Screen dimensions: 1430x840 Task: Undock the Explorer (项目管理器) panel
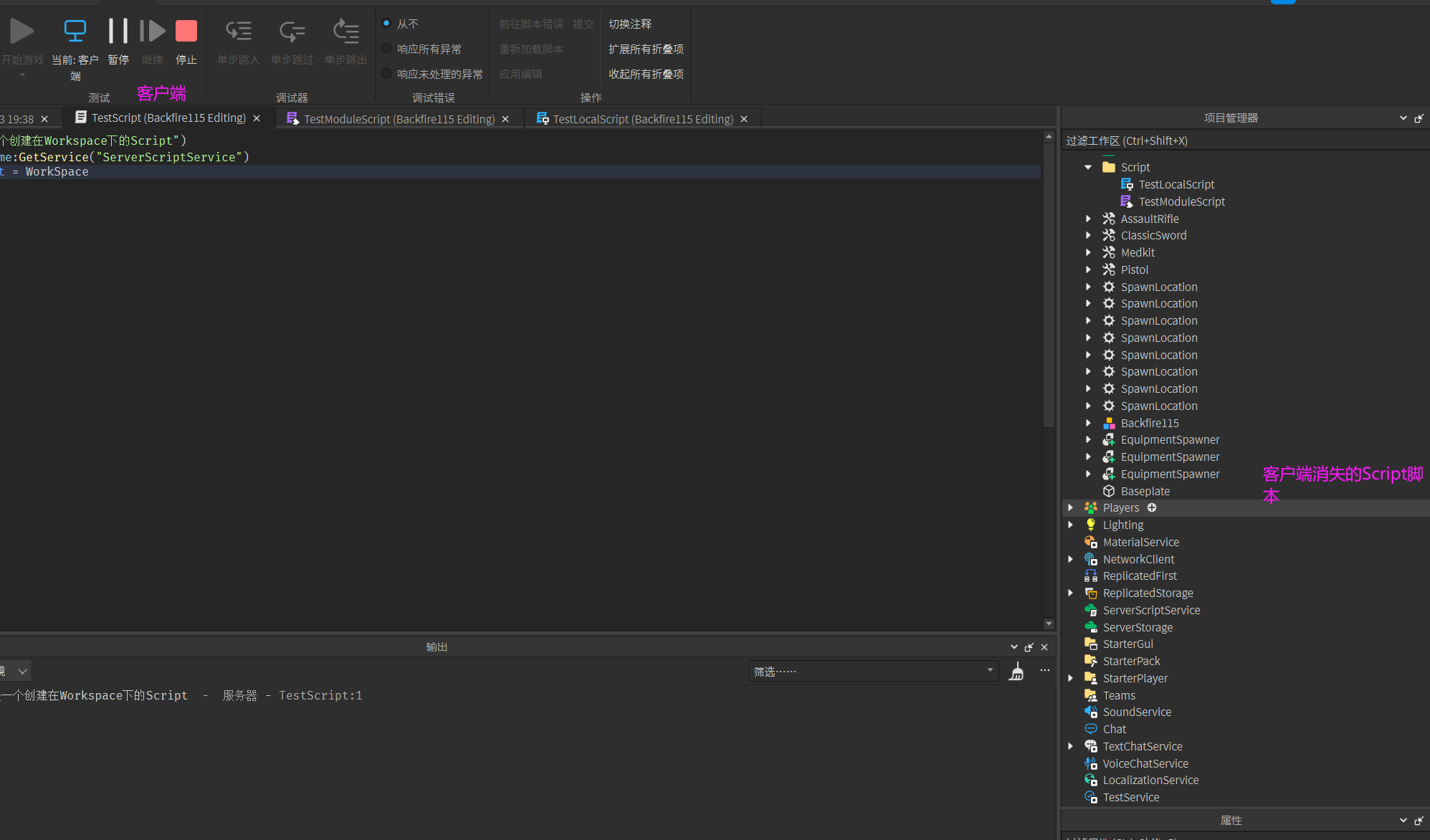click(1419, 118)
